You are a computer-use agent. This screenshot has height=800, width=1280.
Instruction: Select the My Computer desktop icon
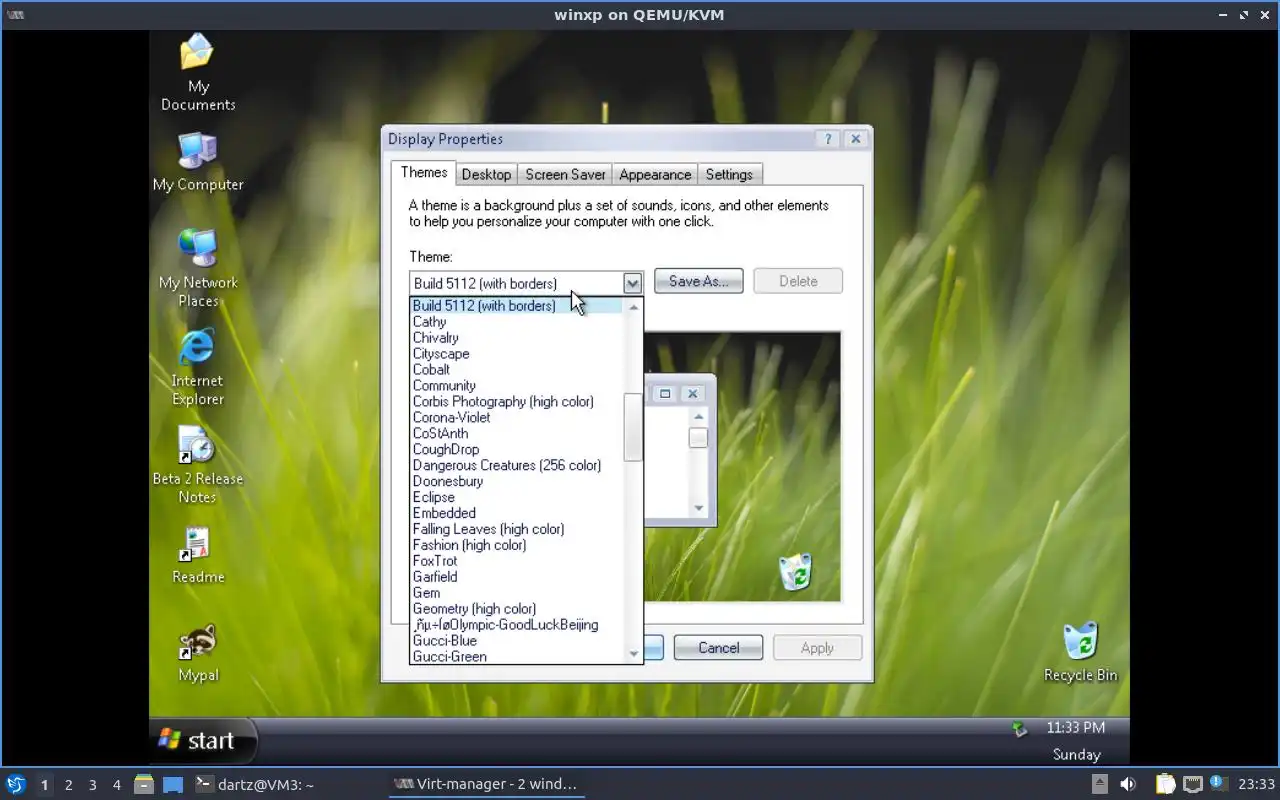pyautogui.click(x=198, y=162)
